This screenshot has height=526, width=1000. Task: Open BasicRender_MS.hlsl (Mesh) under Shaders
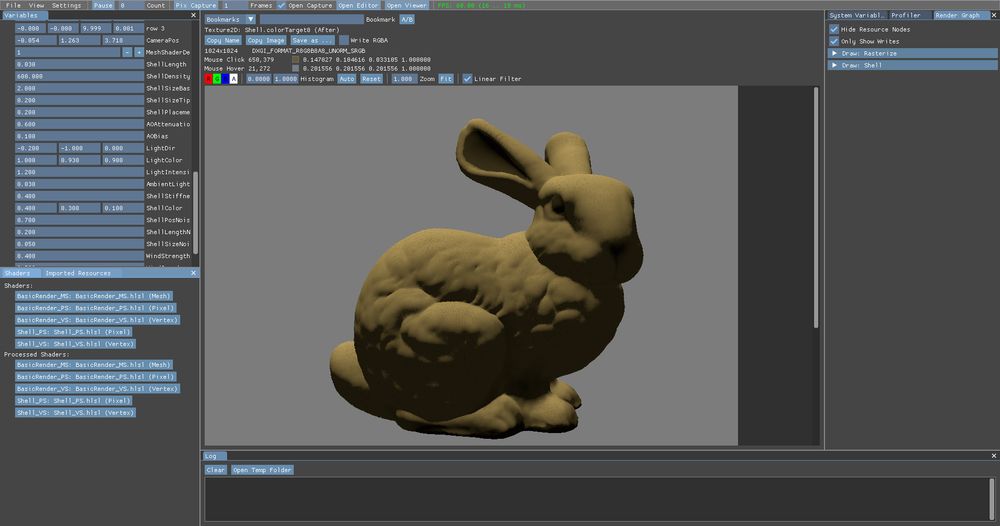click(94, 296)
